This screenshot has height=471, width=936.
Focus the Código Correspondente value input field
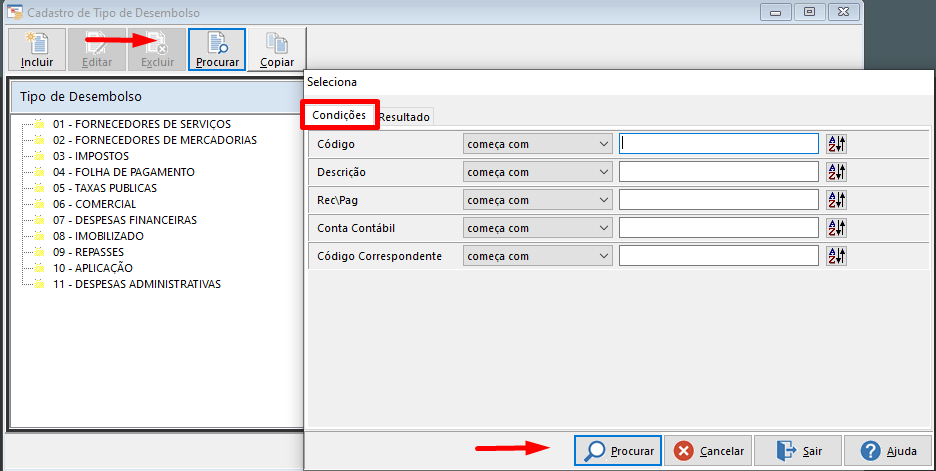719,256
